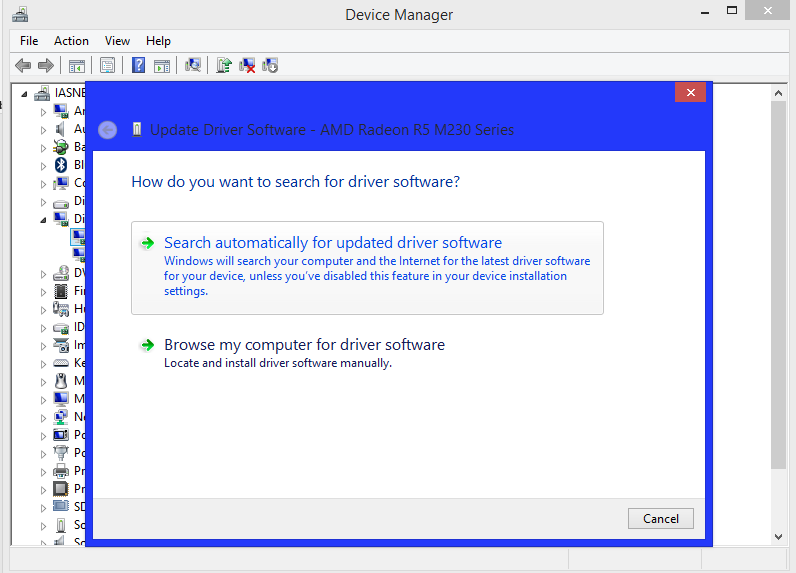Click Scan for hardware changes icon
Viewport: 796px width, 573px height.
pos(193,66)
